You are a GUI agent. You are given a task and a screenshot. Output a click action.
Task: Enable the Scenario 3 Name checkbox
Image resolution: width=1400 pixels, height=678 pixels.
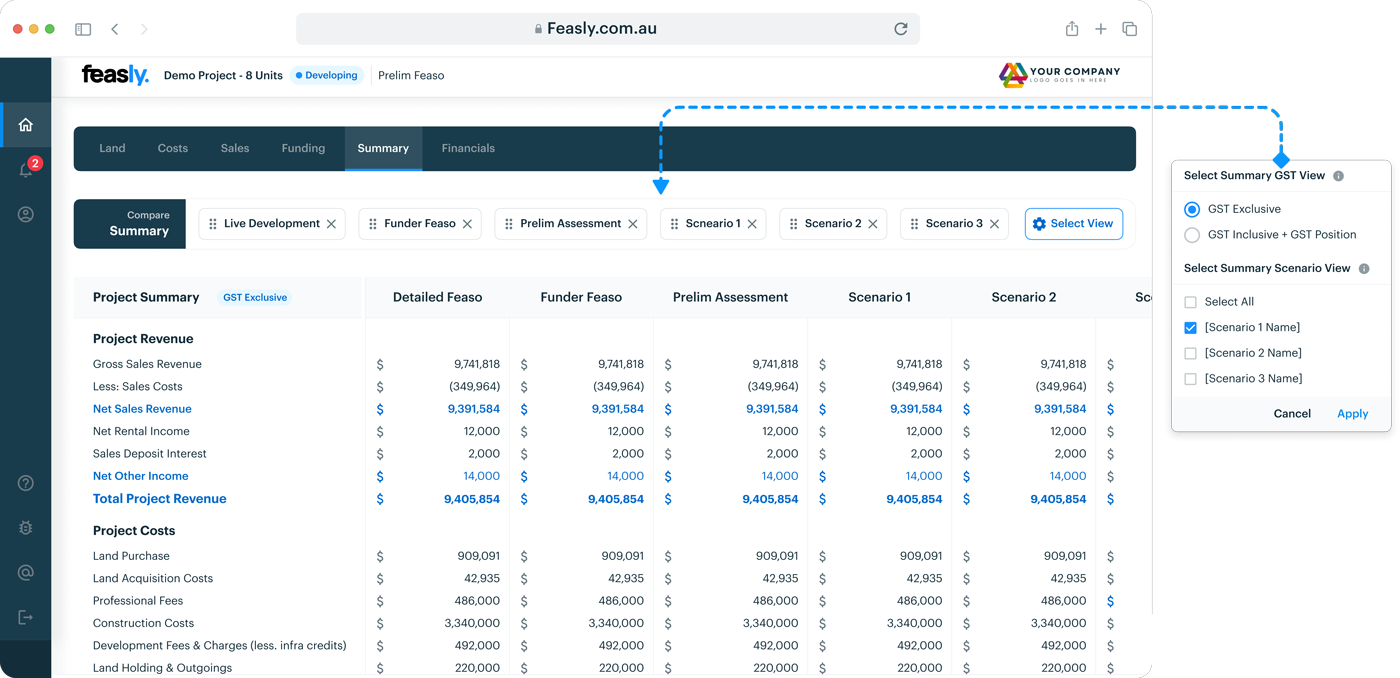point(1190,379)
